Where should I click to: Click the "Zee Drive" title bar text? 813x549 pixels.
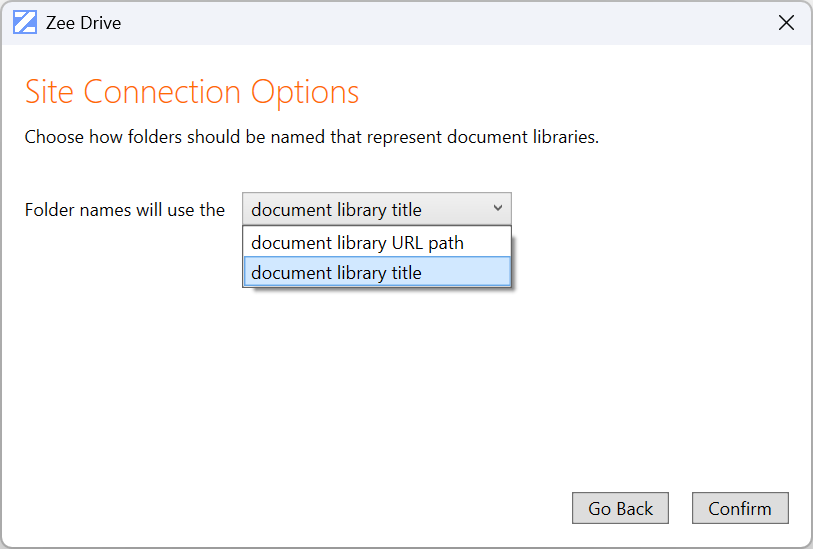click(x=83, y=23)
